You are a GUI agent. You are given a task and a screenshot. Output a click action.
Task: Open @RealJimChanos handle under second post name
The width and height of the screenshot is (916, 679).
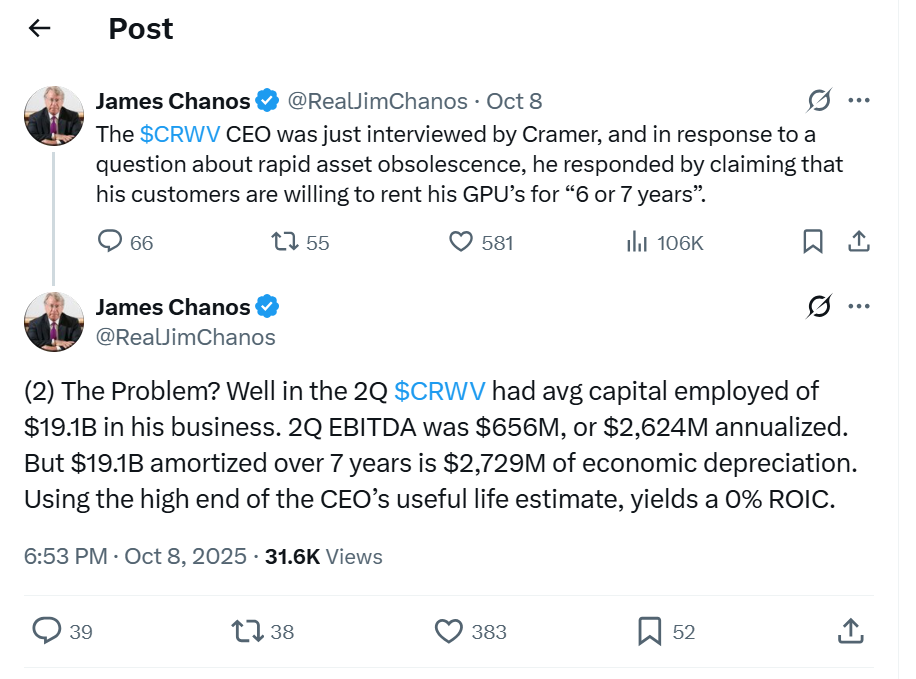pos(185,337)
